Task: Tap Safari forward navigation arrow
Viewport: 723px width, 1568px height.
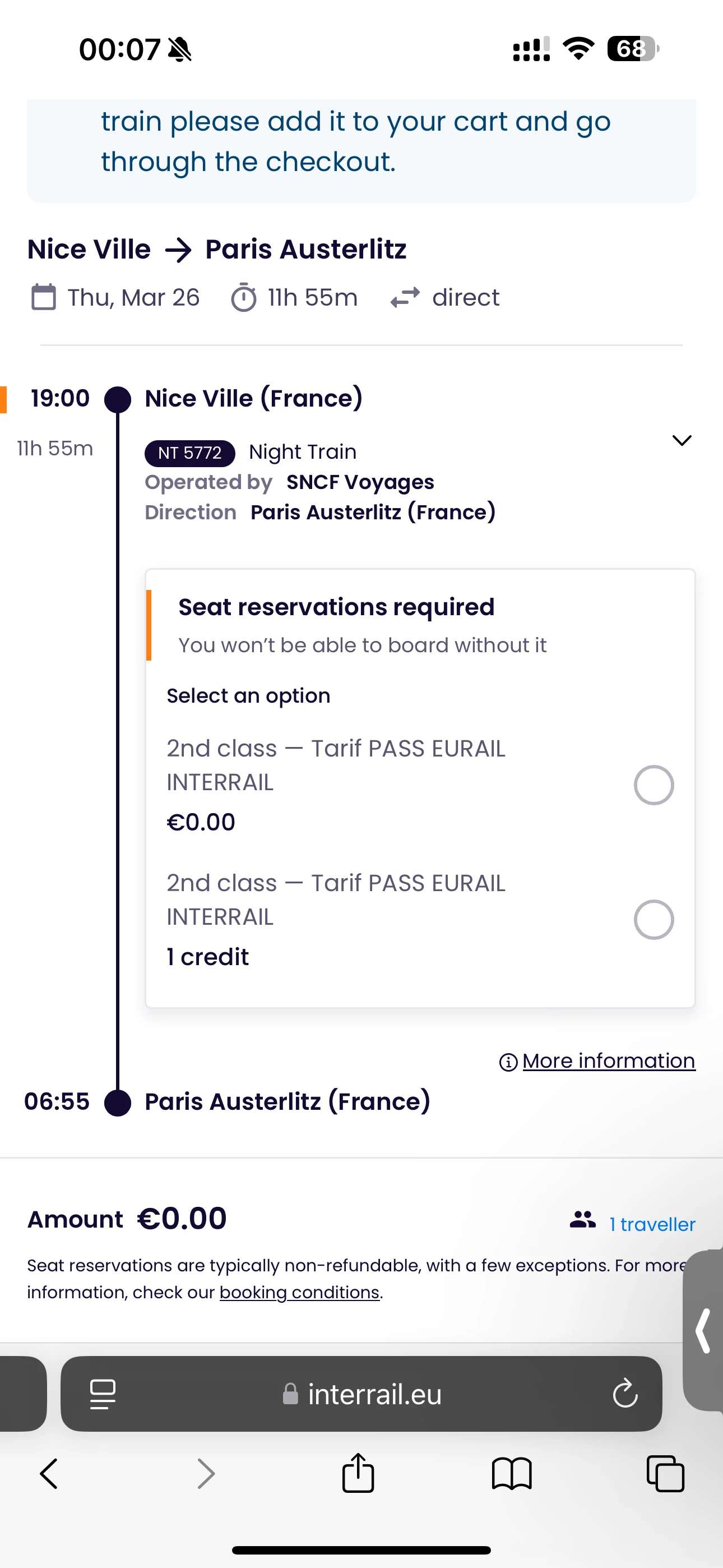Action: pyautogui.click(x=206, y=1474)
